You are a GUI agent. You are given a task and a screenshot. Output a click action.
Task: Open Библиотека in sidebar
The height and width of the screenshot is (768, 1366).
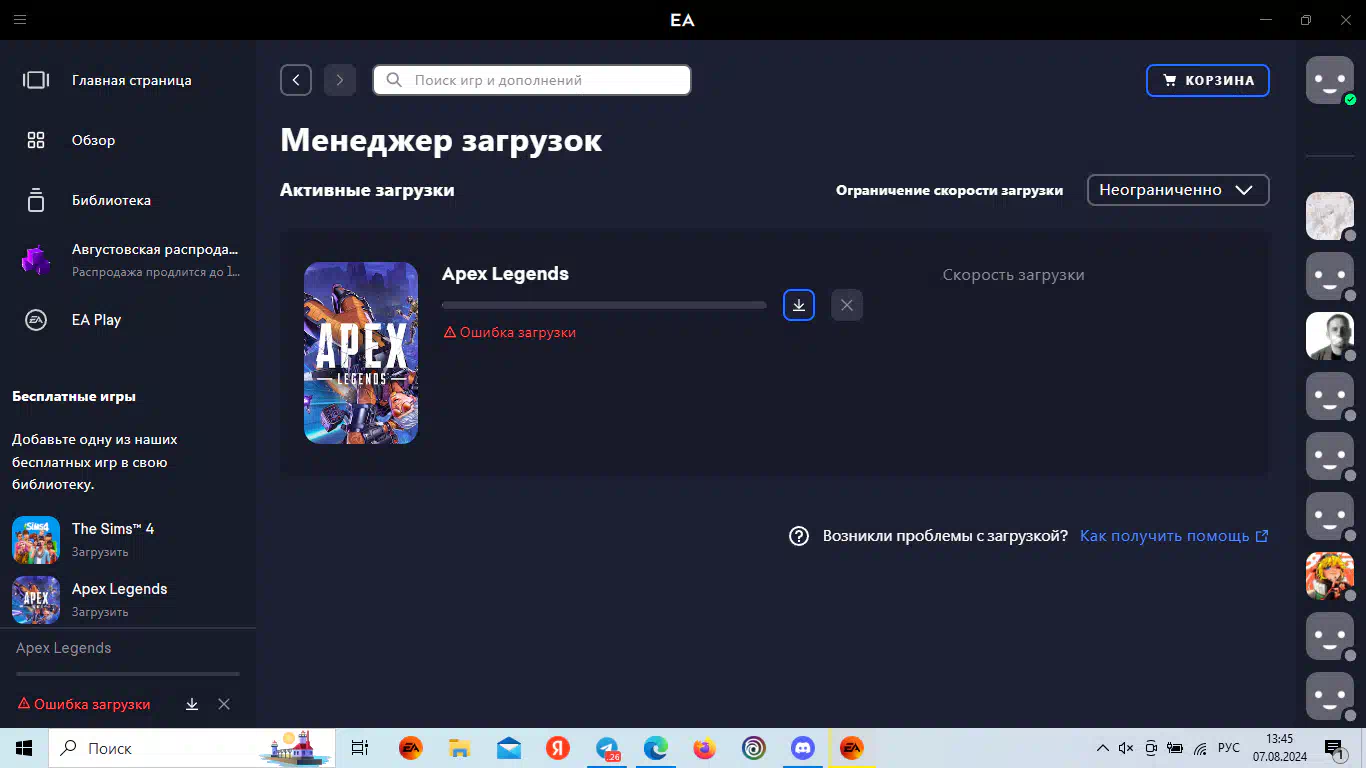(111, 200)
